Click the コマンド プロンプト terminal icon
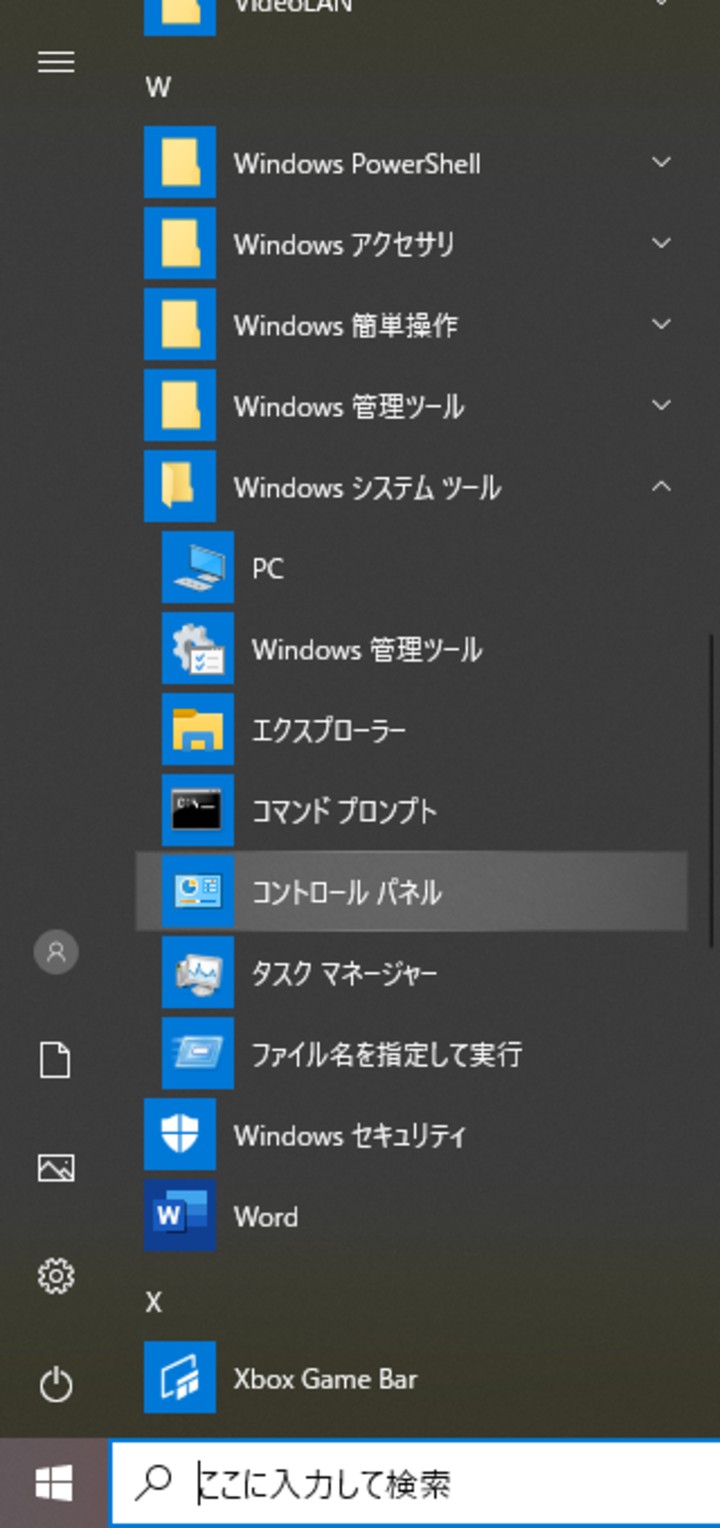 point(198,810)
